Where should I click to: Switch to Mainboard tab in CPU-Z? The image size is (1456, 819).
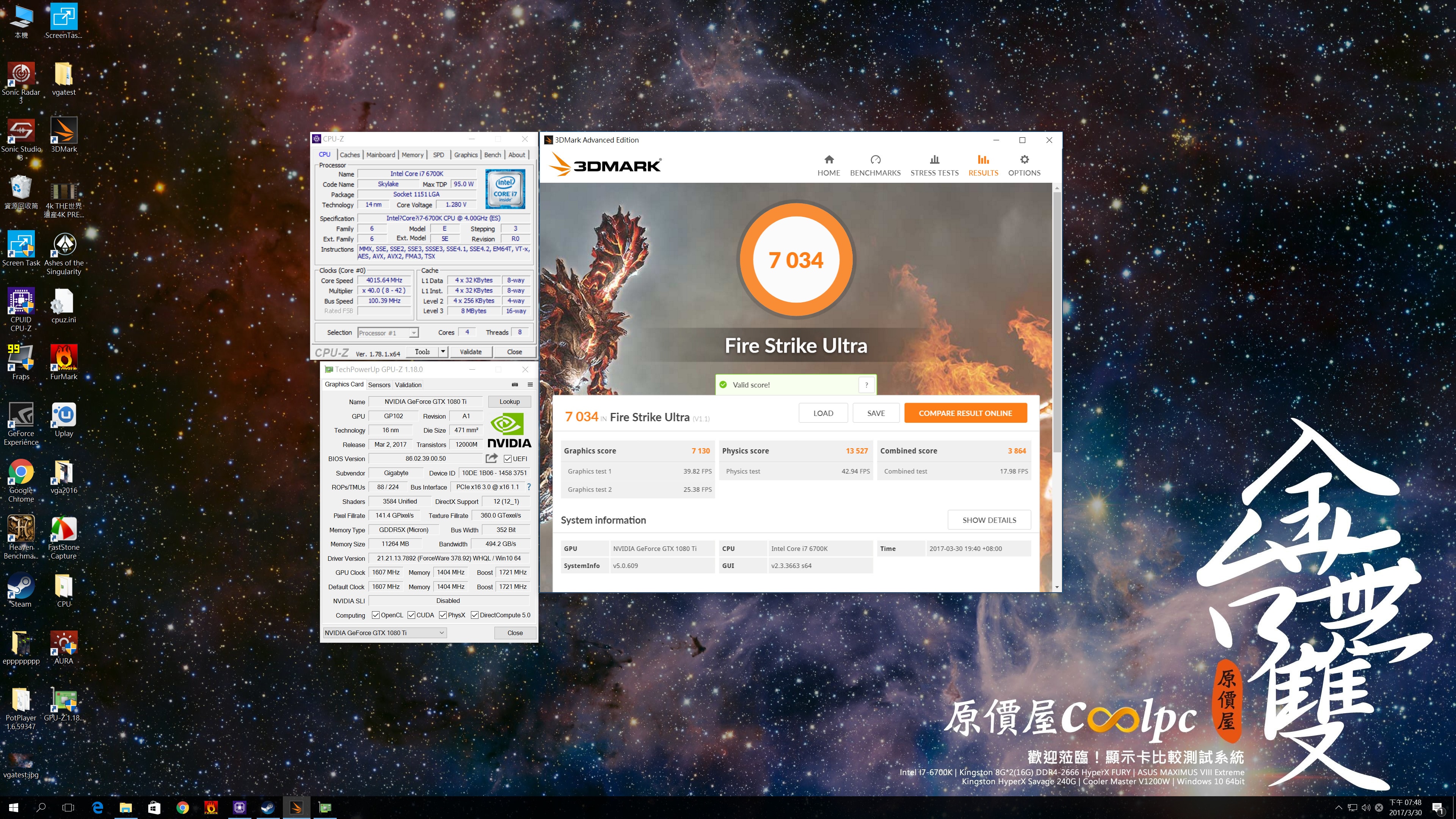point(380,155)
